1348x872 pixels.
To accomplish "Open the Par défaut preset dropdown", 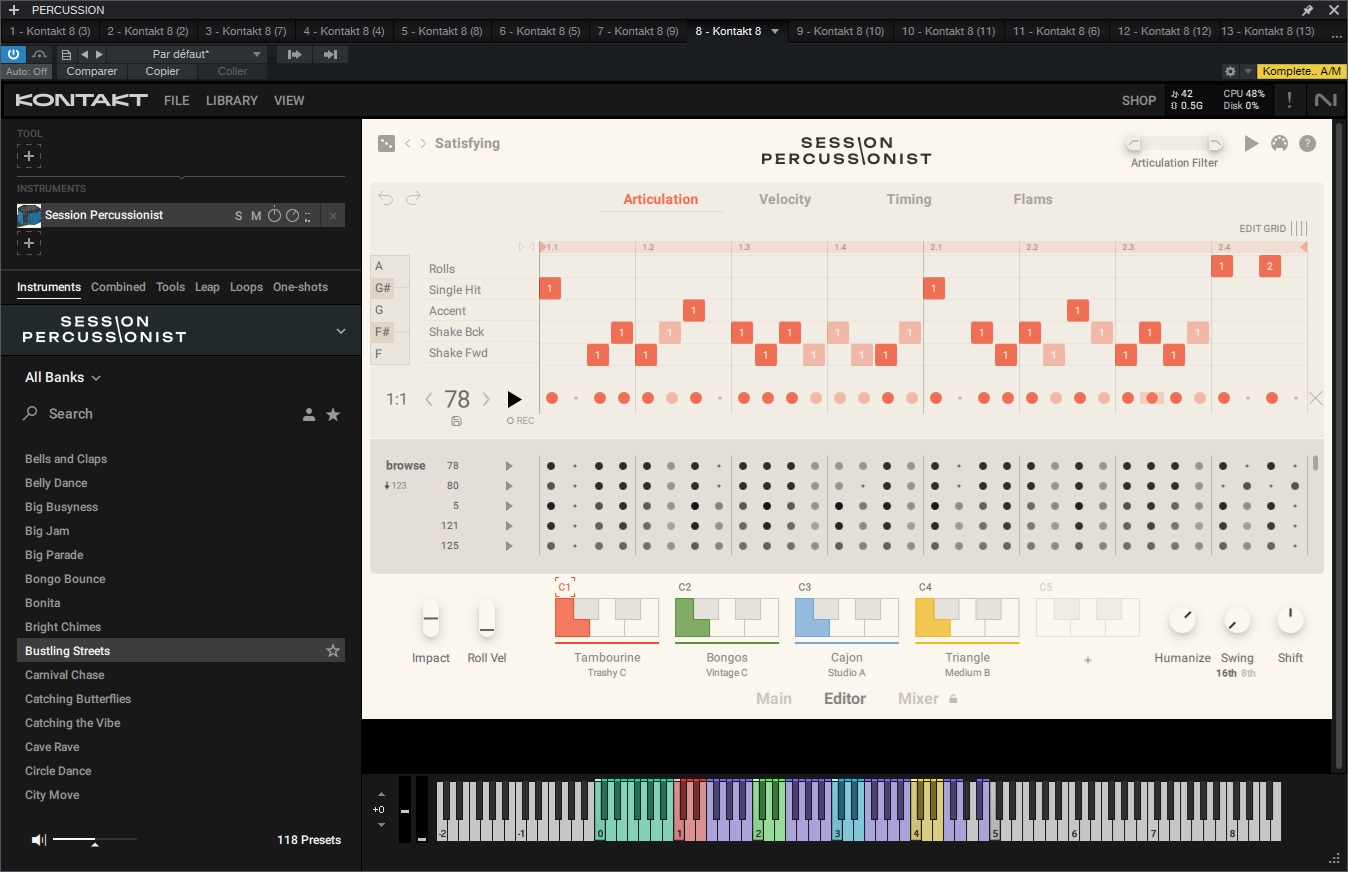I will click(x=186, y=54).
